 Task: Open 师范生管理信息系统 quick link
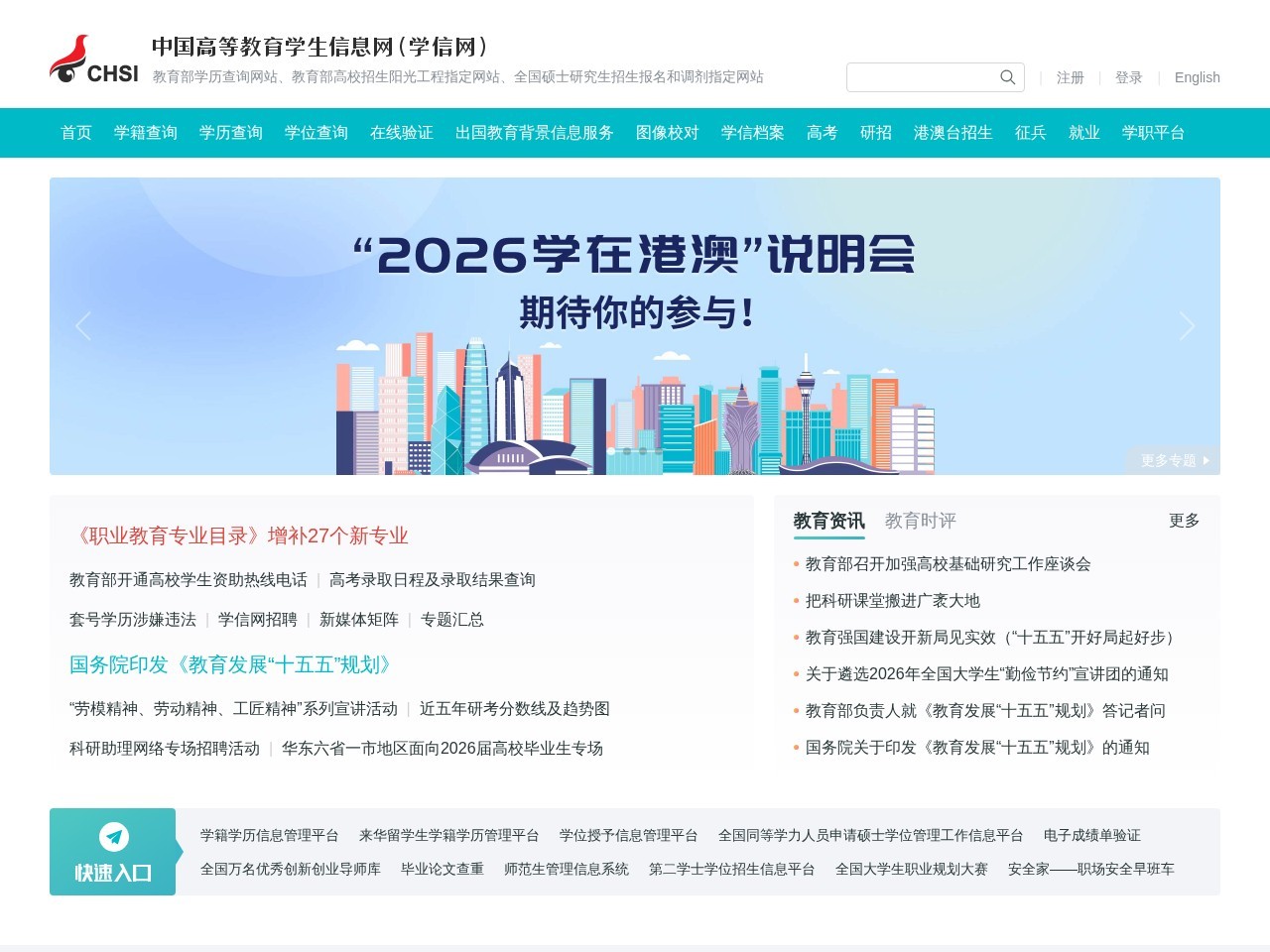tap(567, 870)
